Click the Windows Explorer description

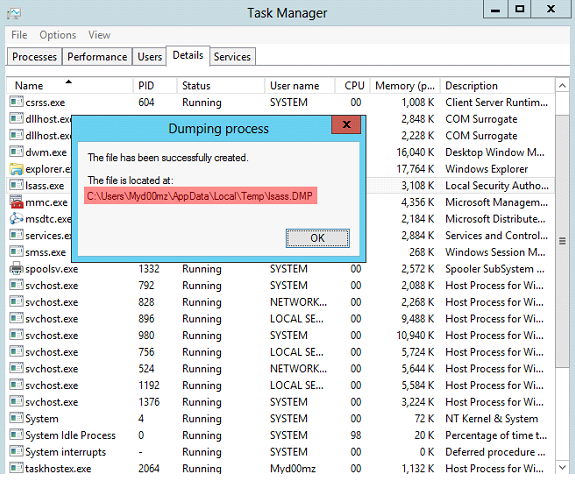[x=487, y=169]
